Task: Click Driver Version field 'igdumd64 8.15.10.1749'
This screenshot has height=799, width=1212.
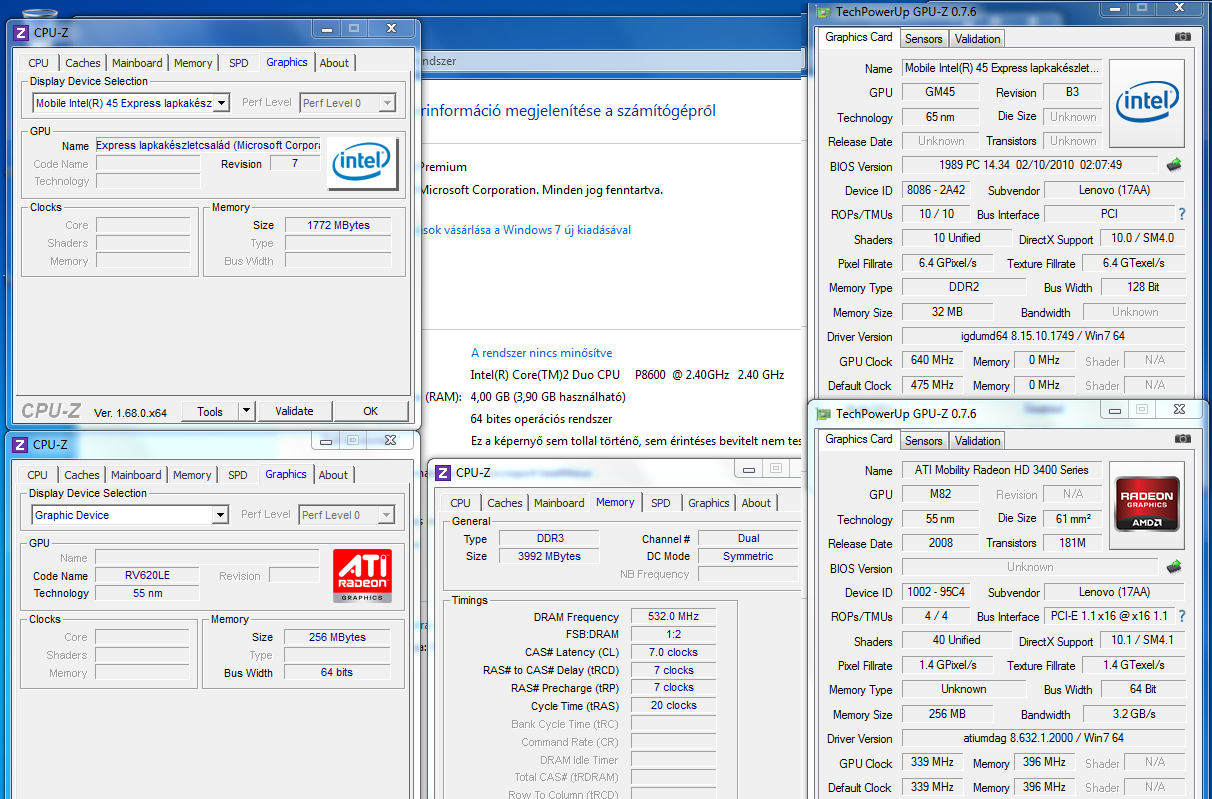Action: (1043, 337)
